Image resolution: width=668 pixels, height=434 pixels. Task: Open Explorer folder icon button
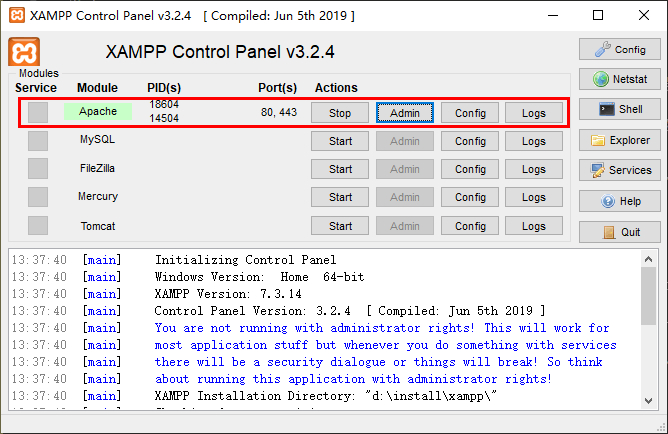pos(619,140)
